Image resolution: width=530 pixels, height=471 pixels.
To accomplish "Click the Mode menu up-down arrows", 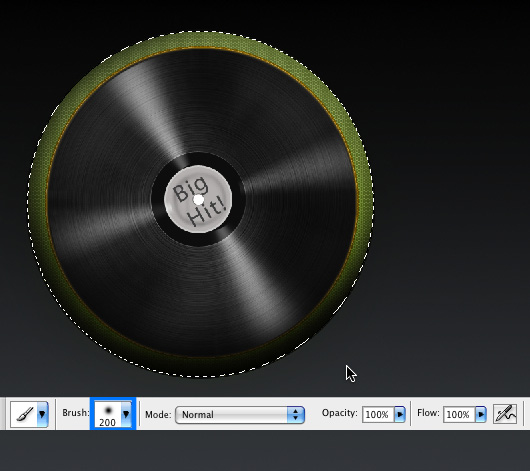I will pos(295,415).
